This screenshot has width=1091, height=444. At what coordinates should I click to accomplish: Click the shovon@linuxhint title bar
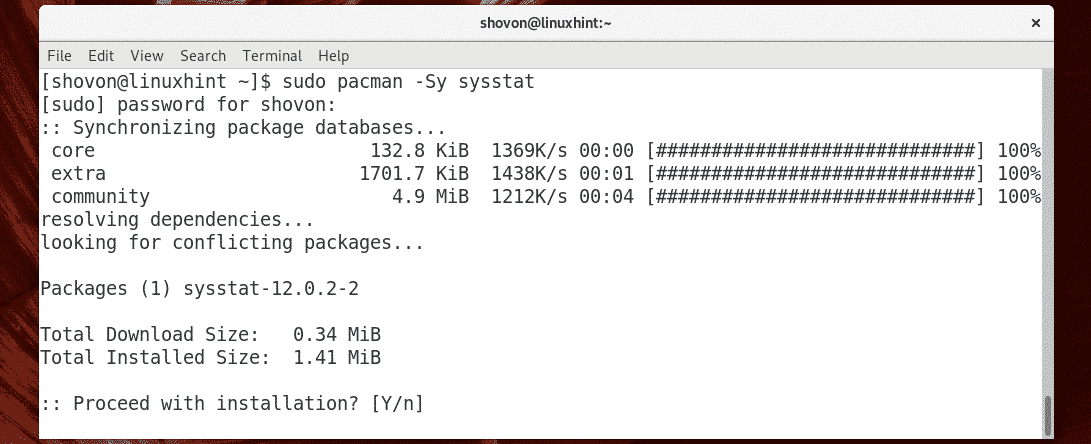[545, 20]
